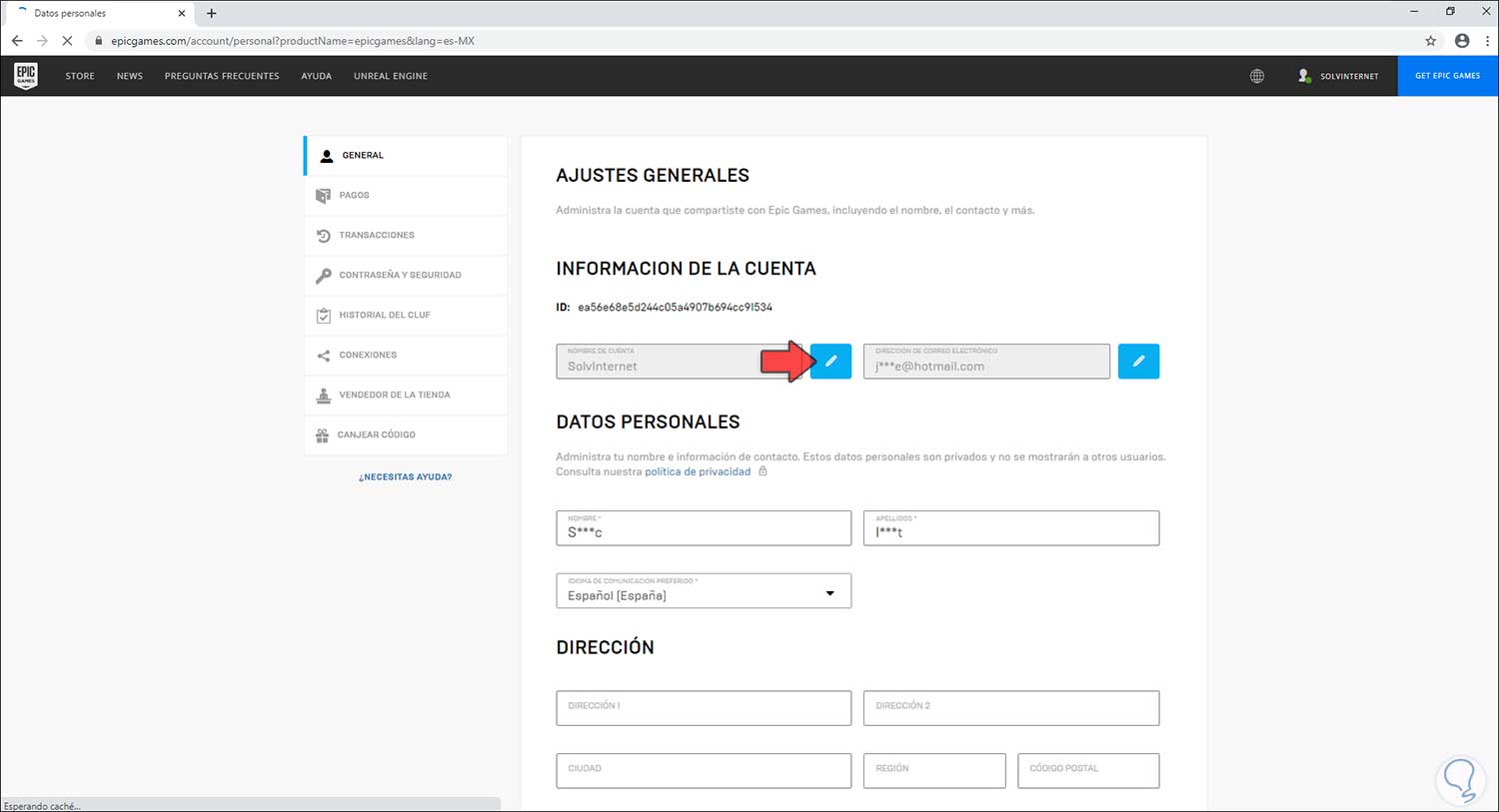Click the Get Epic Games button

click(x=1448, y=76)
